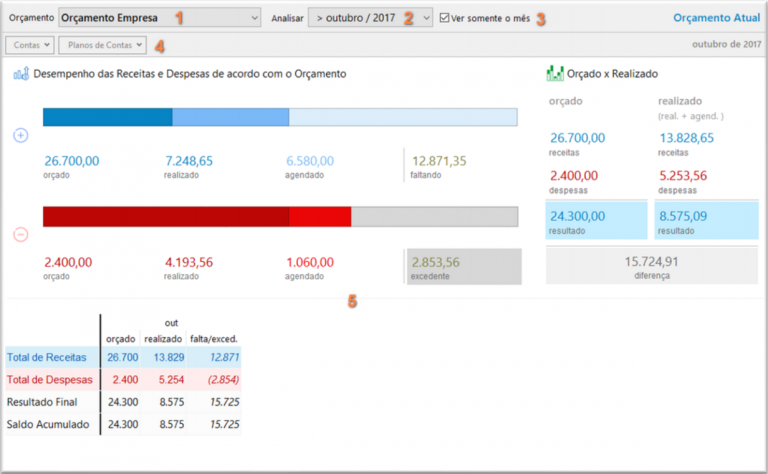Toggle the Ver somente o mês checkbox
Viewport: 768px width, 474px height.
coord(445,18)
